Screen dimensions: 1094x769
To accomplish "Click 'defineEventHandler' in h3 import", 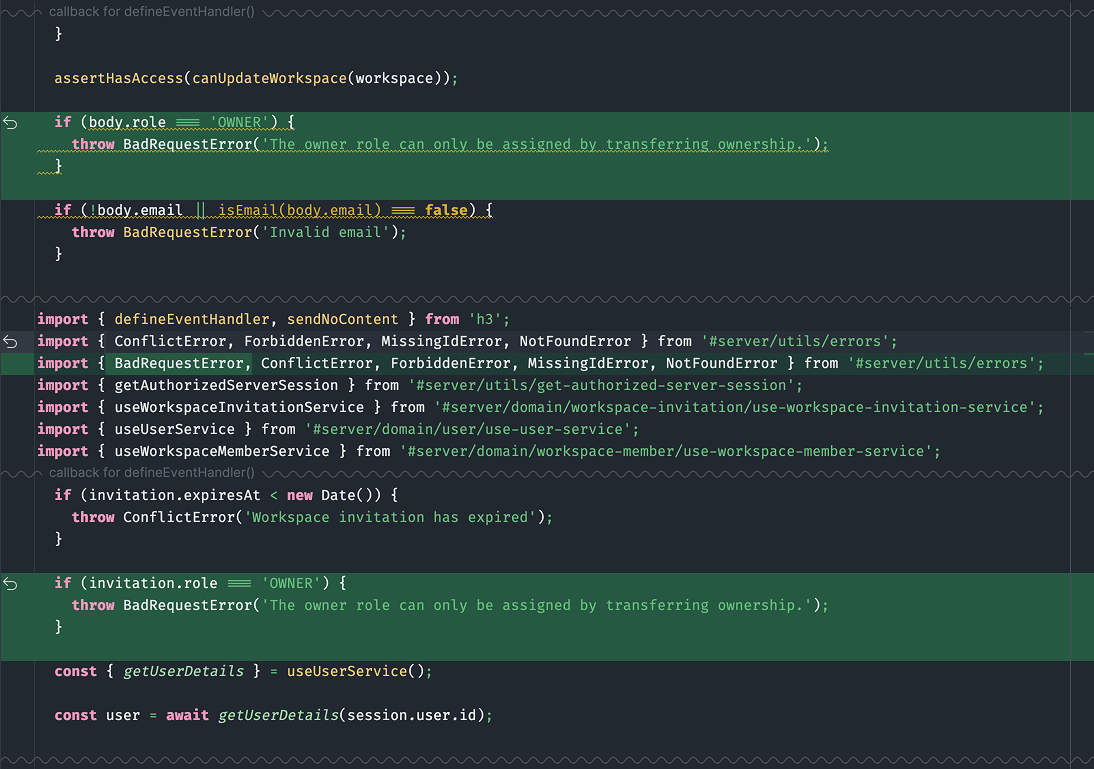I will [192, 319].
